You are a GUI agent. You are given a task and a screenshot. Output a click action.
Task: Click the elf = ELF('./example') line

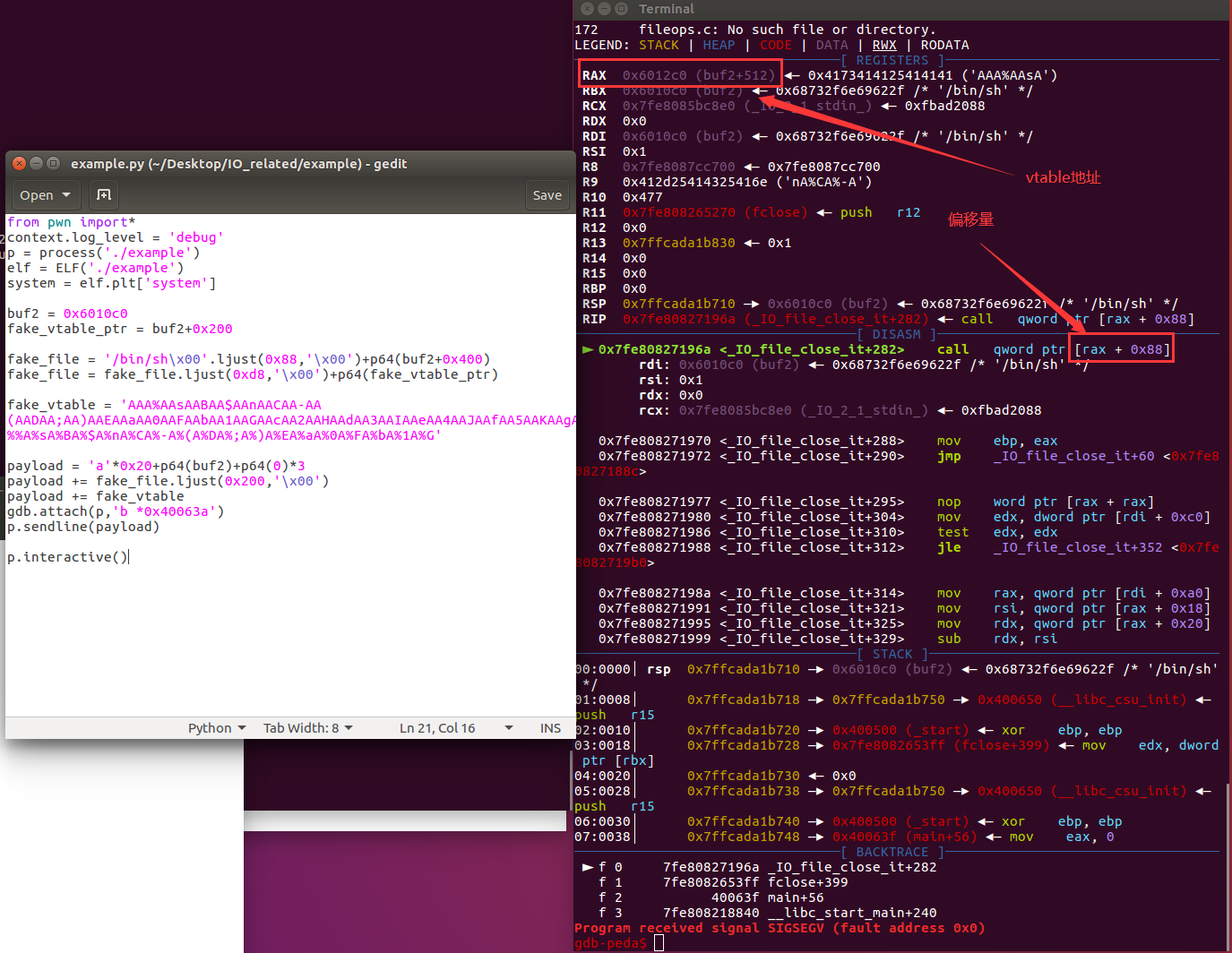pos(96,268)
